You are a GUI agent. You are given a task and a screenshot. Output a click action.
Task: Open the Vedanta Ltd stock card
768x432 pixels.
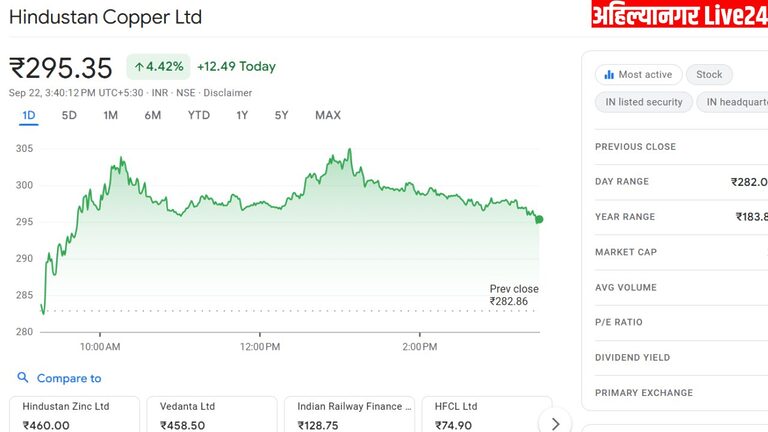click(x=212, y=414)
